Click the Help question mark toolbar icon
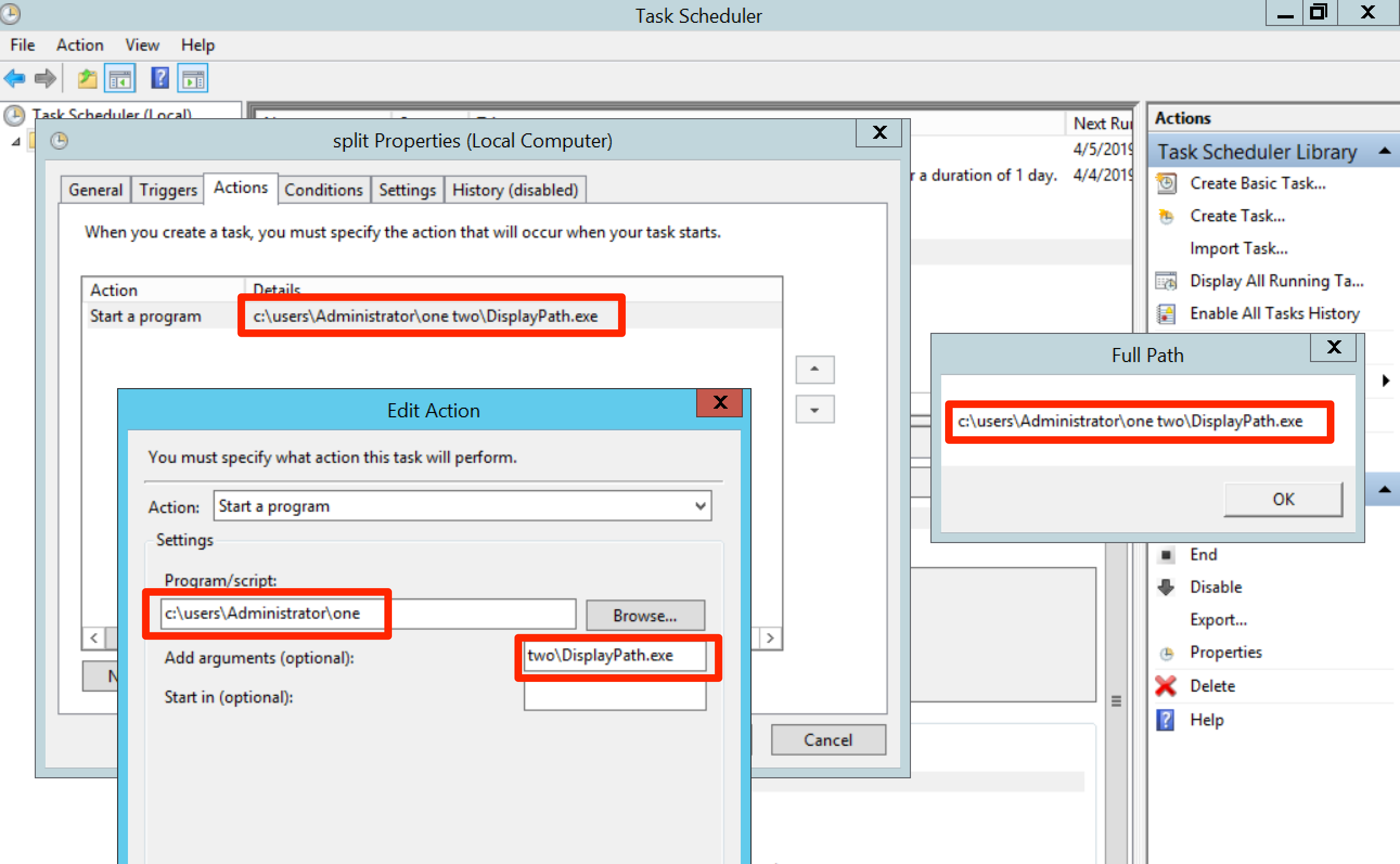This screenshot has width=1400, height=864. coord(160,78)
